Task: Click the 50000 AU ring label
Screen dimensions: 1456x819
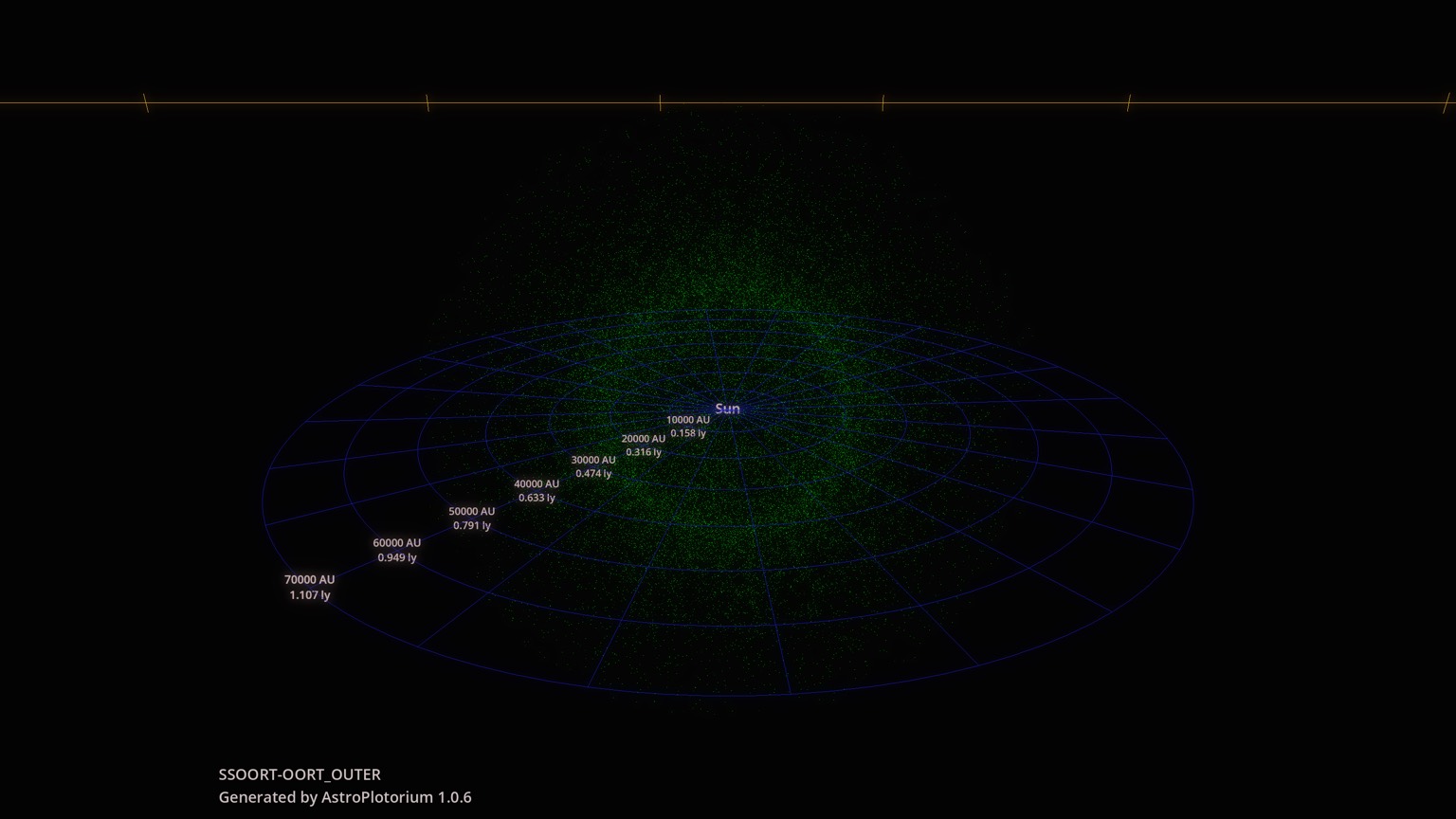Action: [x=472, y=512]
